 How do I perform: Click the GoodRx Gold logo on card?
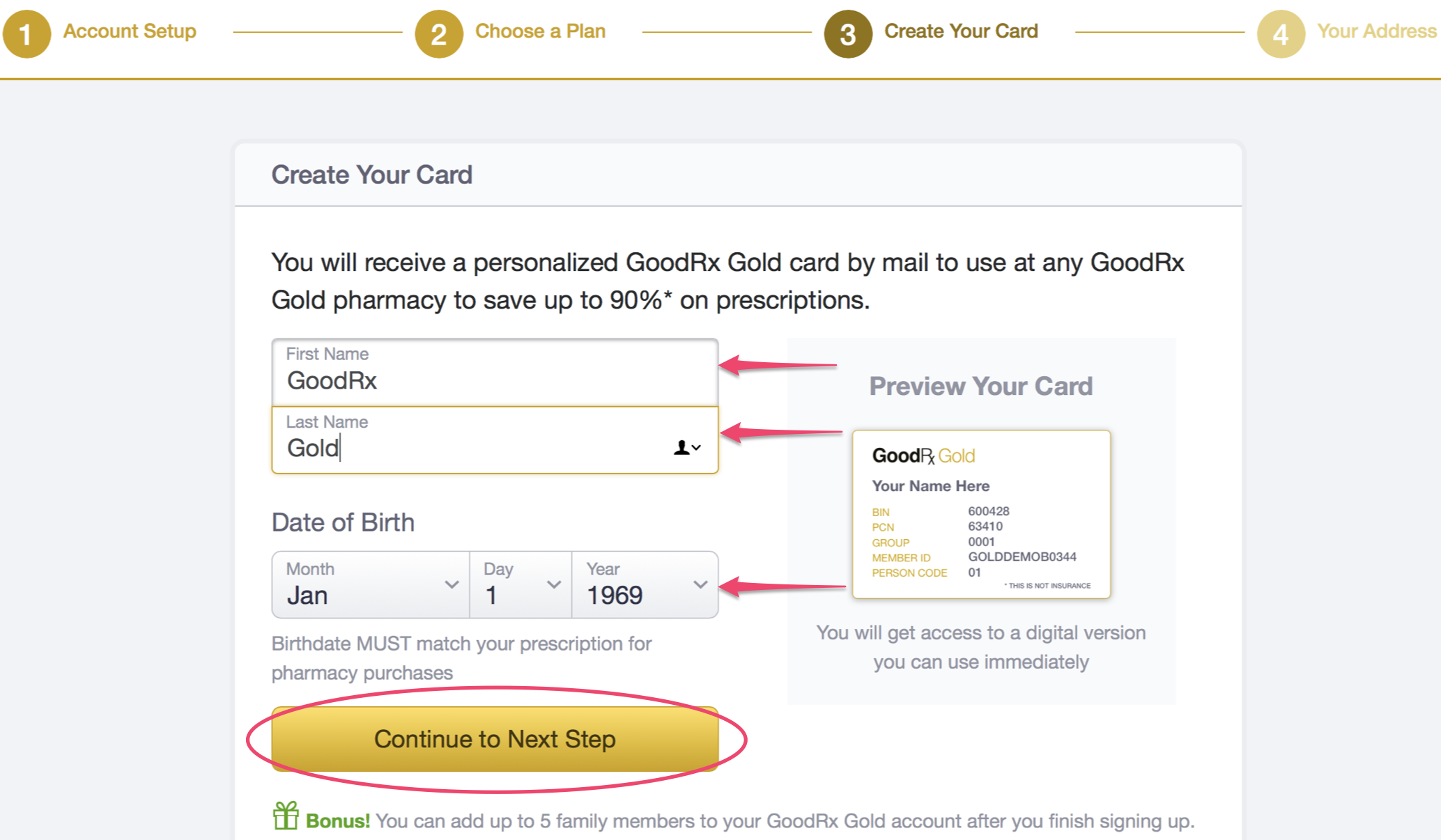tap(923, 456)
